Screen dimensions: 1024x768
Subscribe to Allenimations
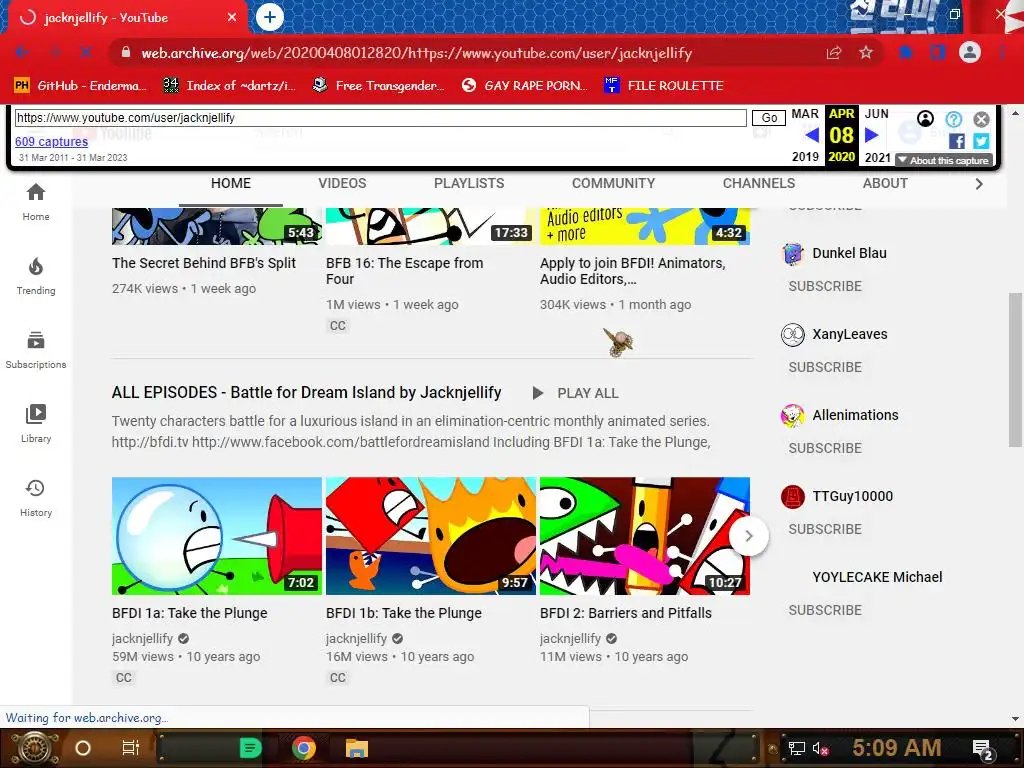(x=825, y=448)
